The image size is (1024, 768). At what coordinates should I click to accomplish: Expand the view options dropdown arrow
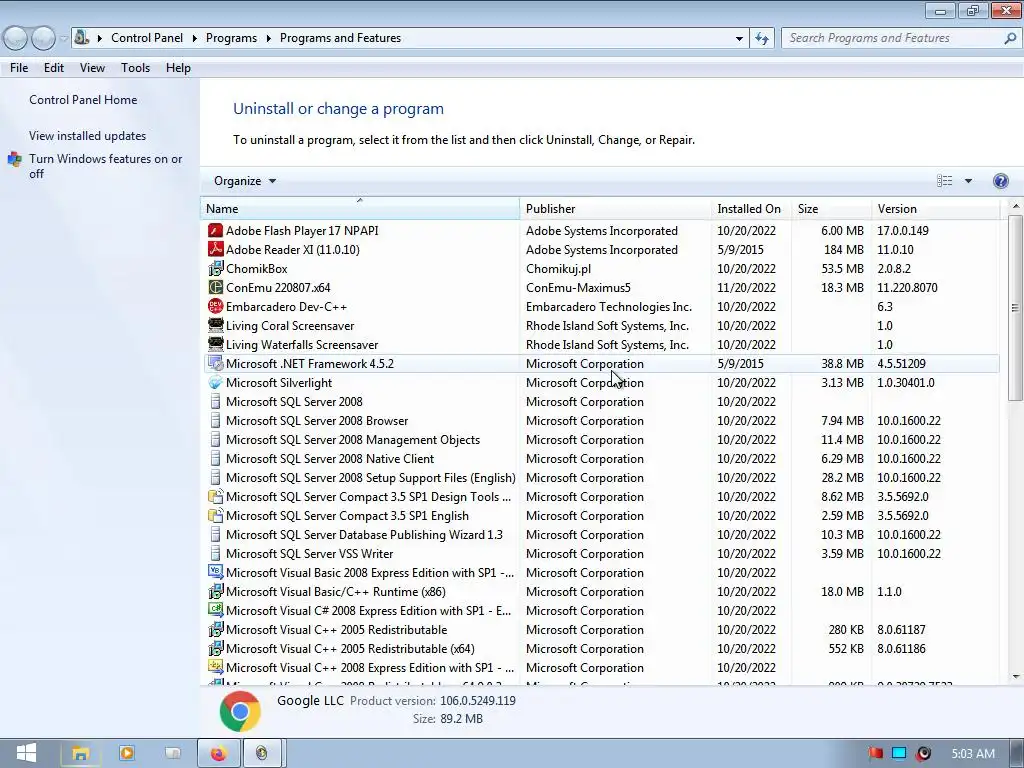click(x=968, y=181)
